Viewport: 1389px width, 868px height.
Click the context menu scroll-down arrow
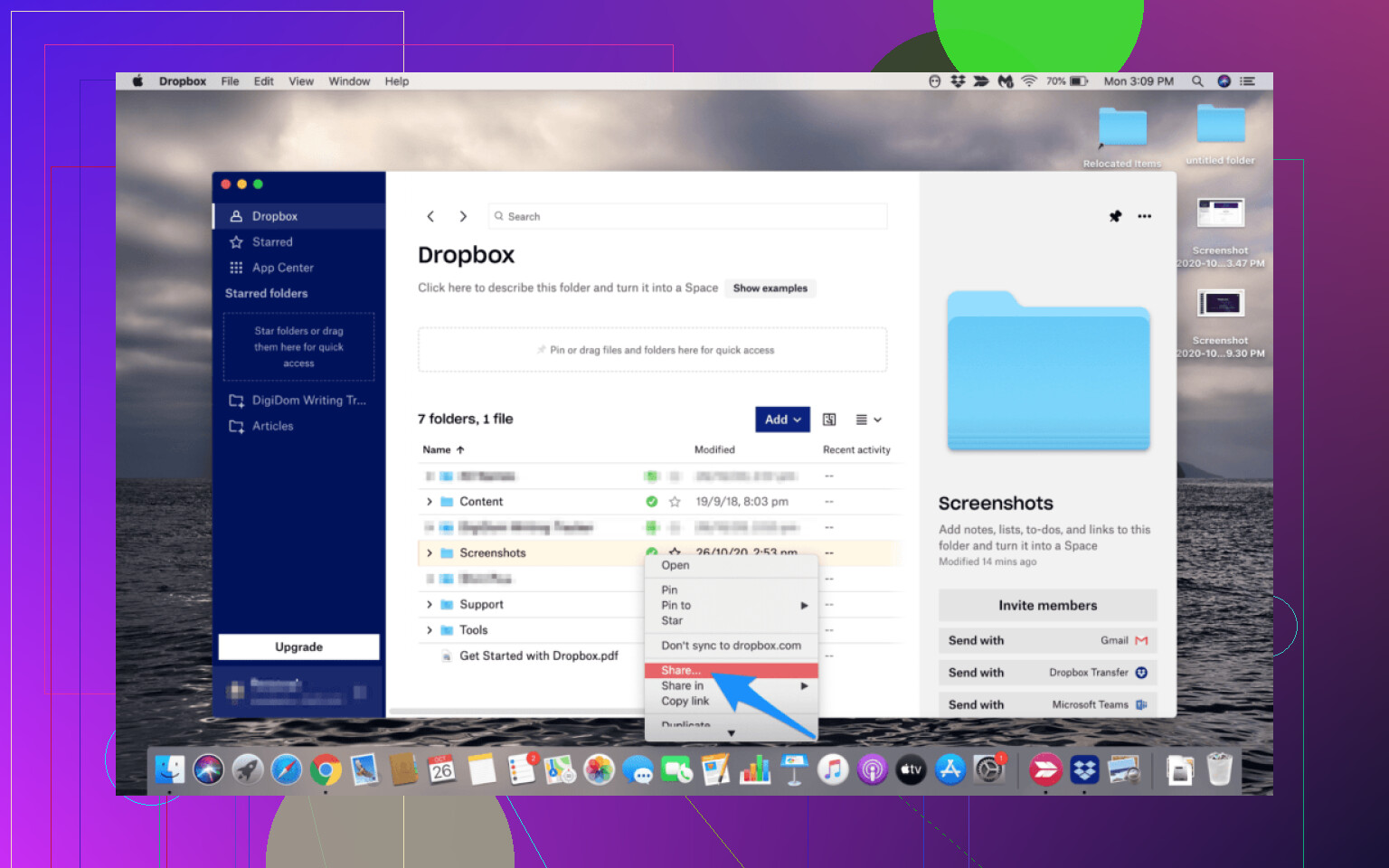pos(732,733)
